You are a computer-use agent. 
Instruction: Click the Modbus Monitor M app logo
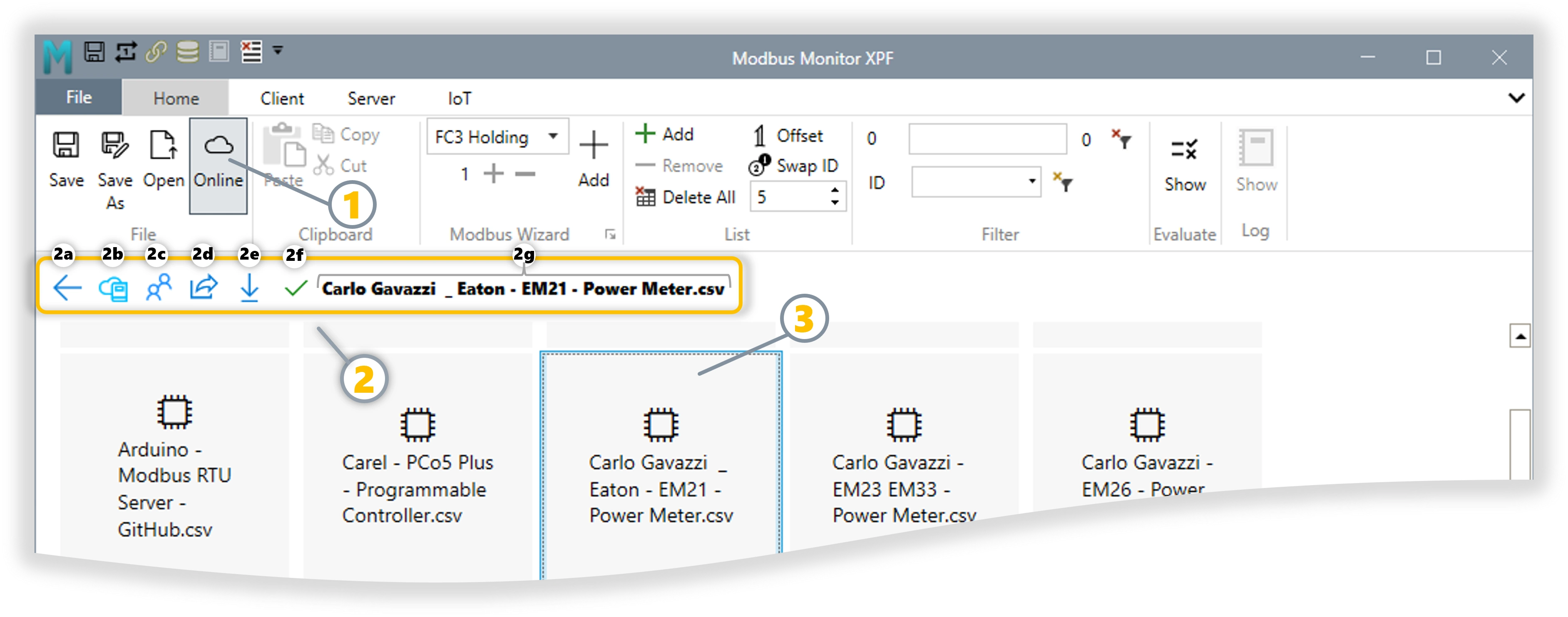click(58, 57)
